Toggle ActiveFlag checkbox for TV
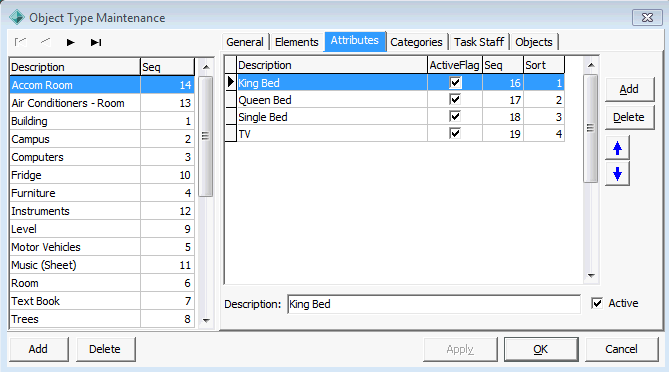669x372 pixels. pos(455,134)
